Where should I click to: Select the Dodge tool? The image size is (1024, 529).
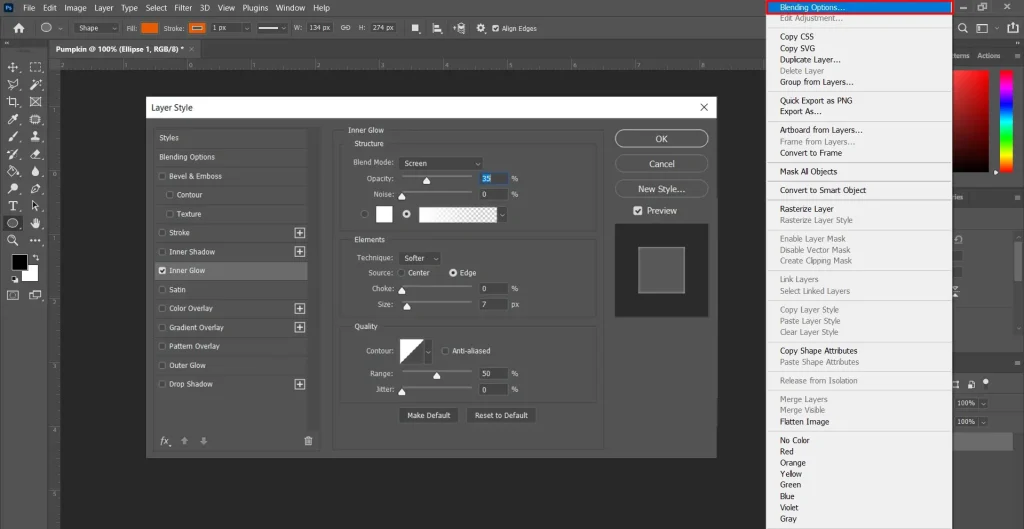point(12,189)
